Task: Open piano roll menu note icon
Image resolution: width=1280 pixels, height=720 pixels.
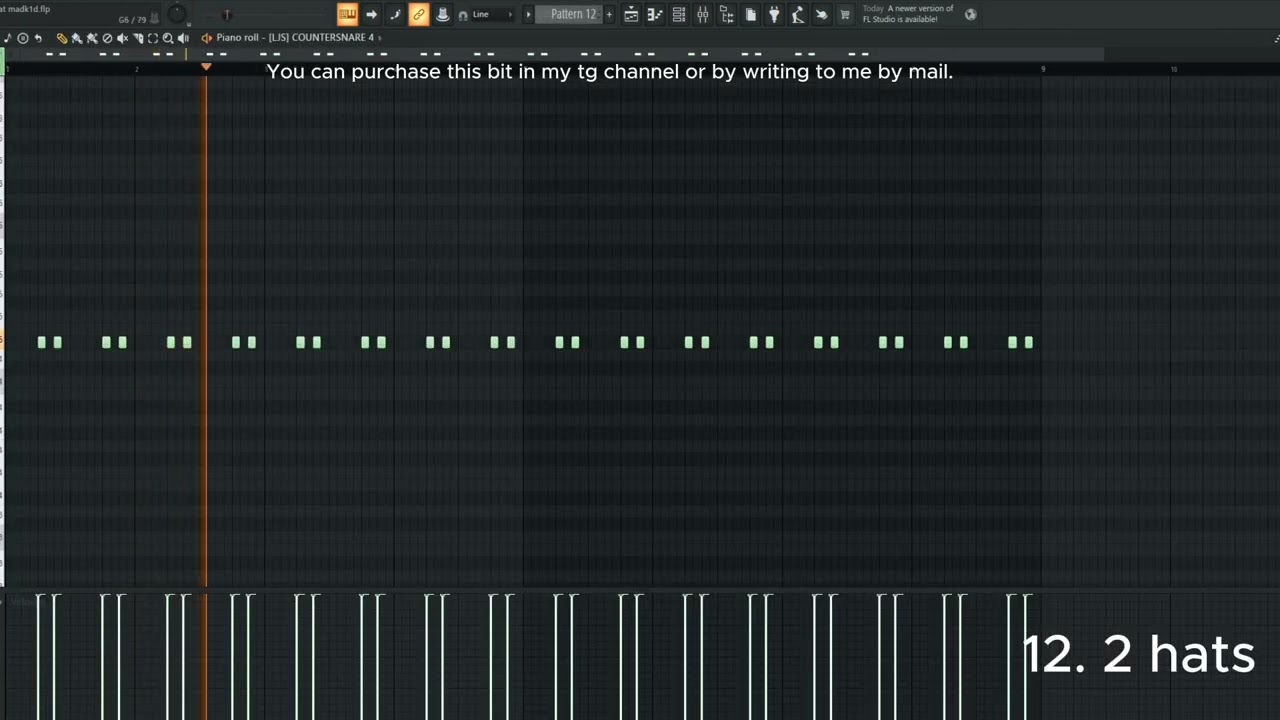Action: [x=8, y=38]
